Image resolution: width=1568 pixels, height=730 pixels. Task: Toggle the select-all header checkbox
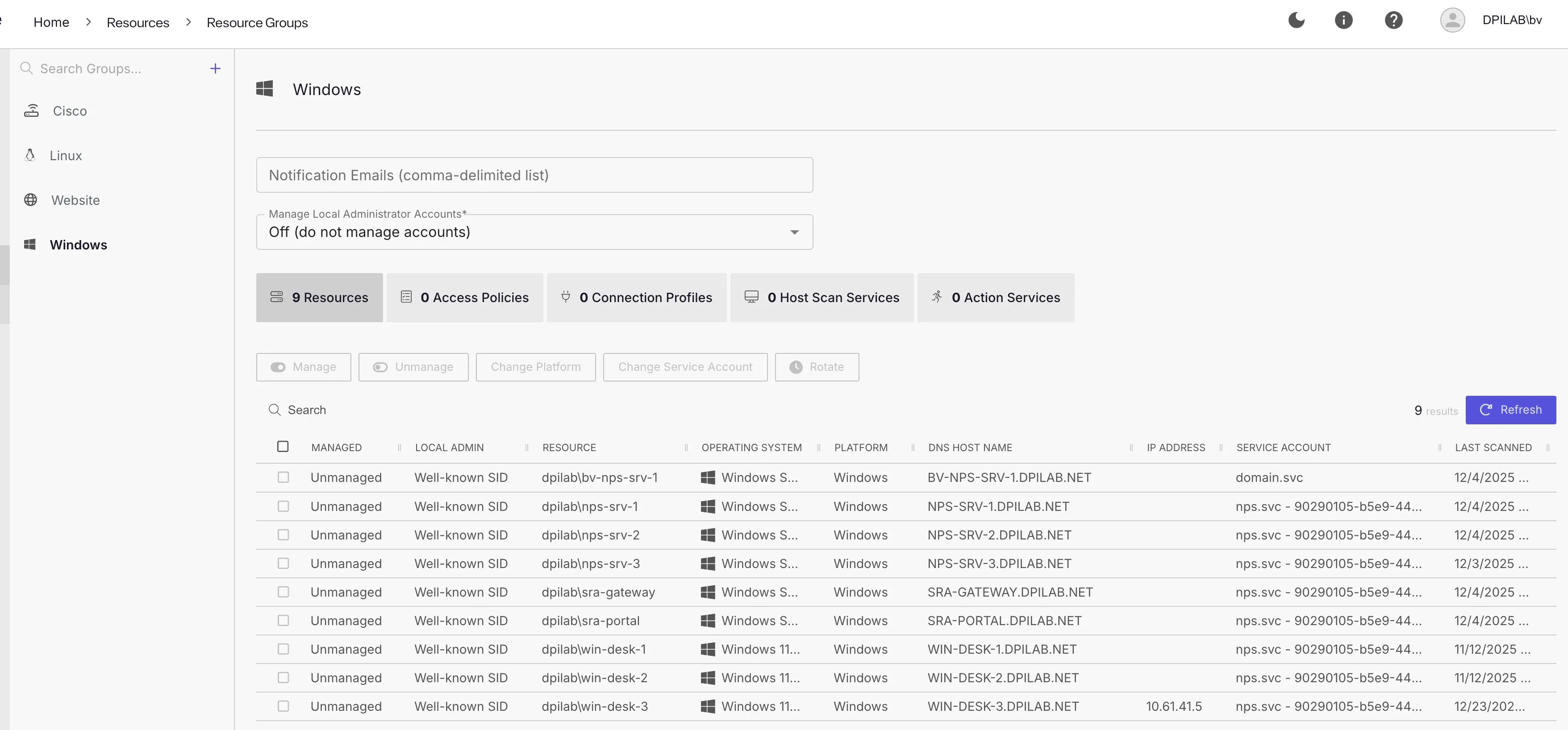point(283,447)
